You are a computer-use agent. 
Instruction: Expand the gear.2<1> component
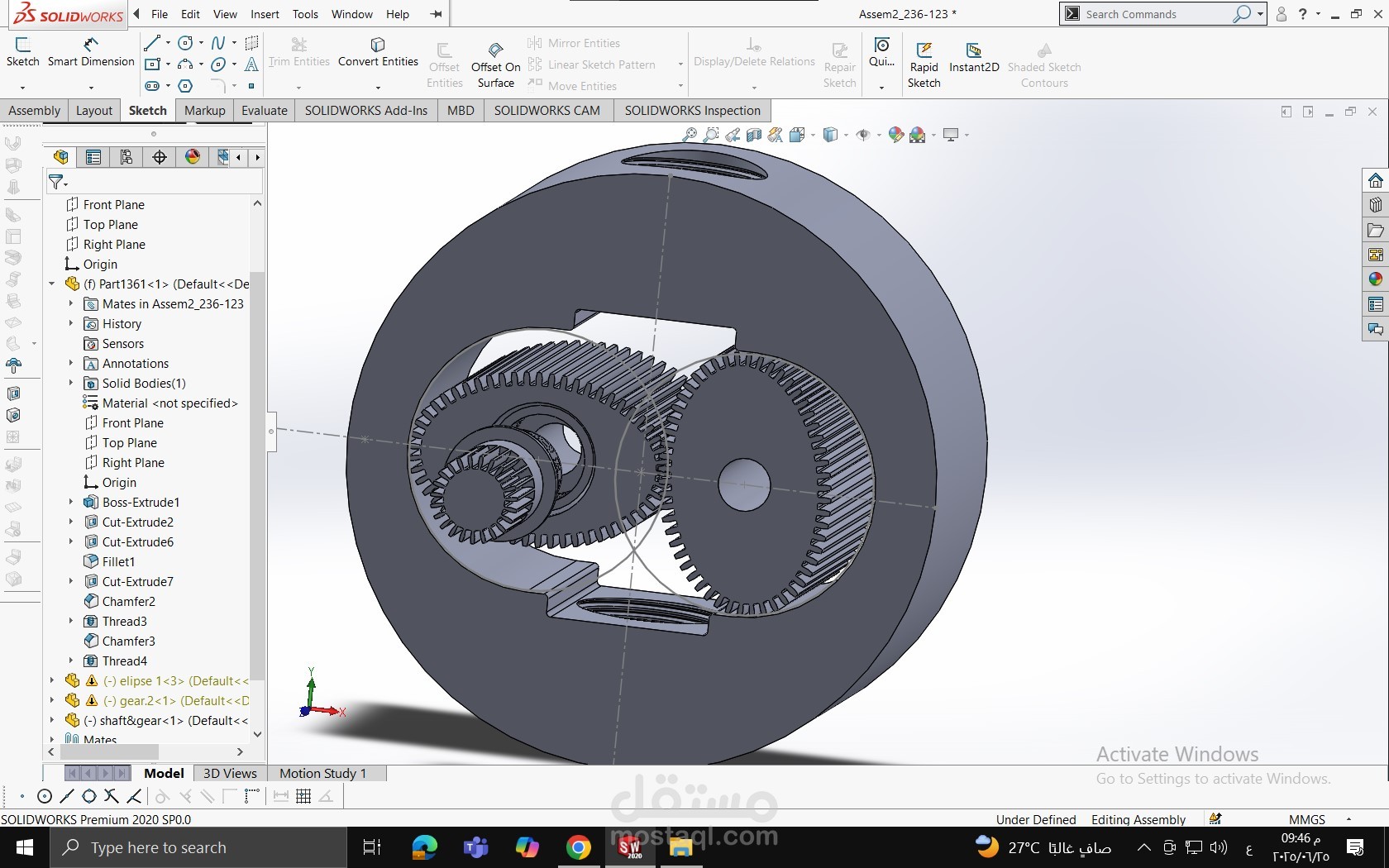(x=52, y=700)
